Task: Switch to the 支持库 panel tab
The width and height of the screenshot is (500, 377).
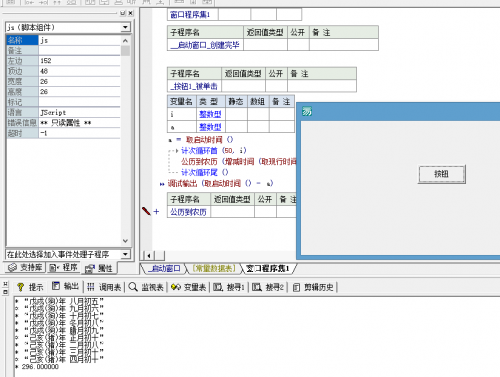Action: (25, 267)
